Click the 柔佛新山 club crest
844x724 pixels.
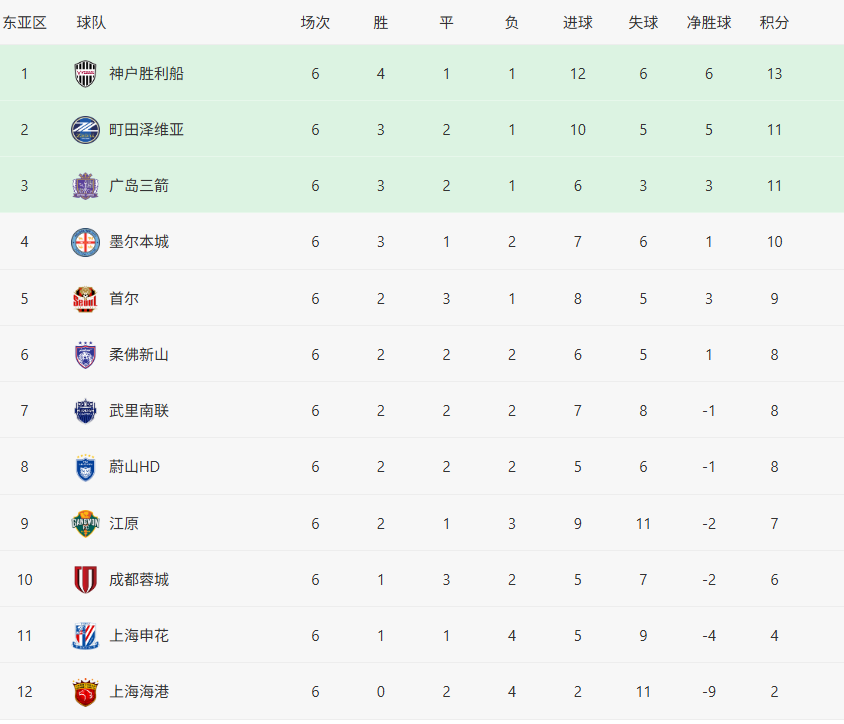[x=85, y=354]
